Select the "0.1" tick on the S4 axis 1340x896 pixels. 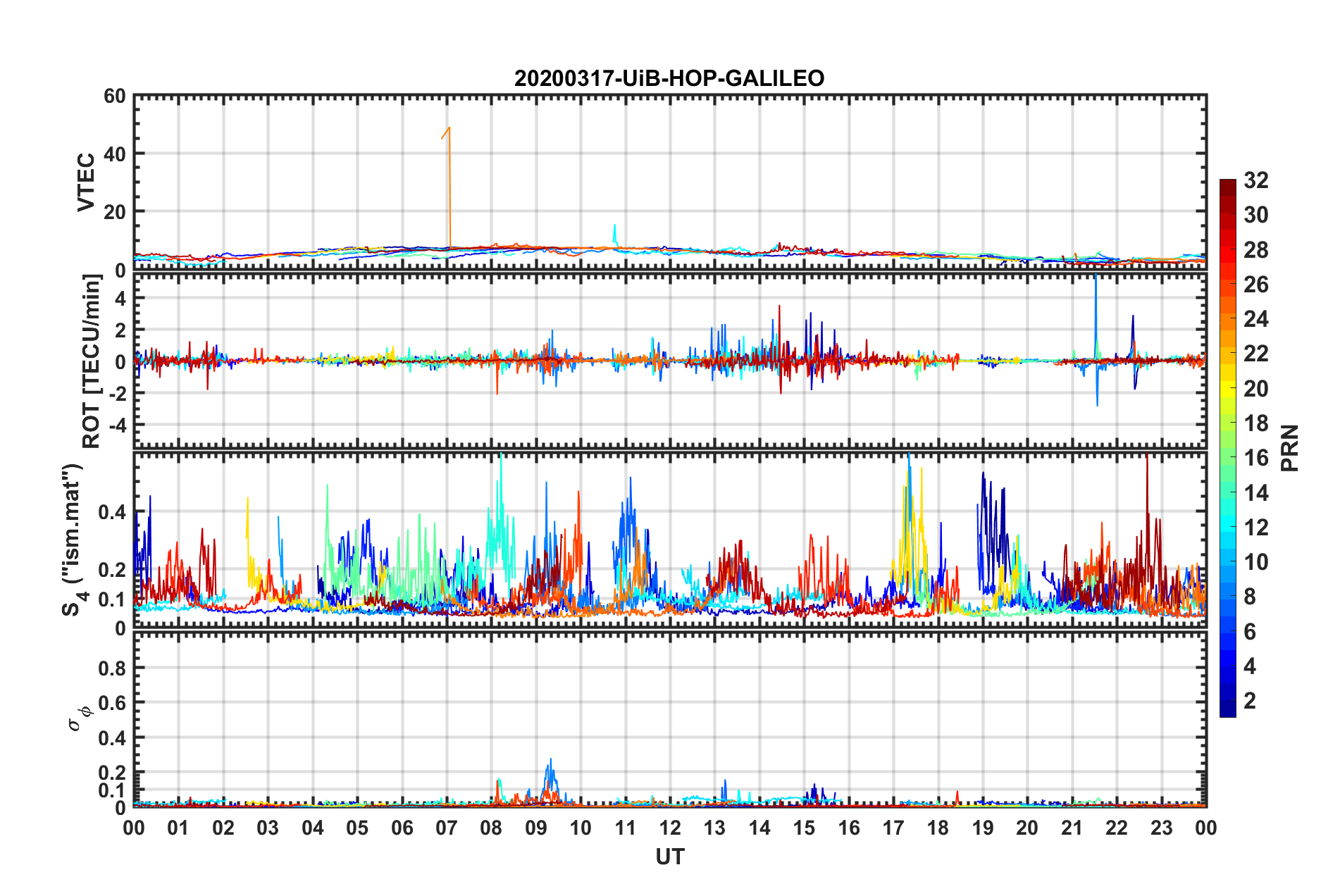point(111,599)
